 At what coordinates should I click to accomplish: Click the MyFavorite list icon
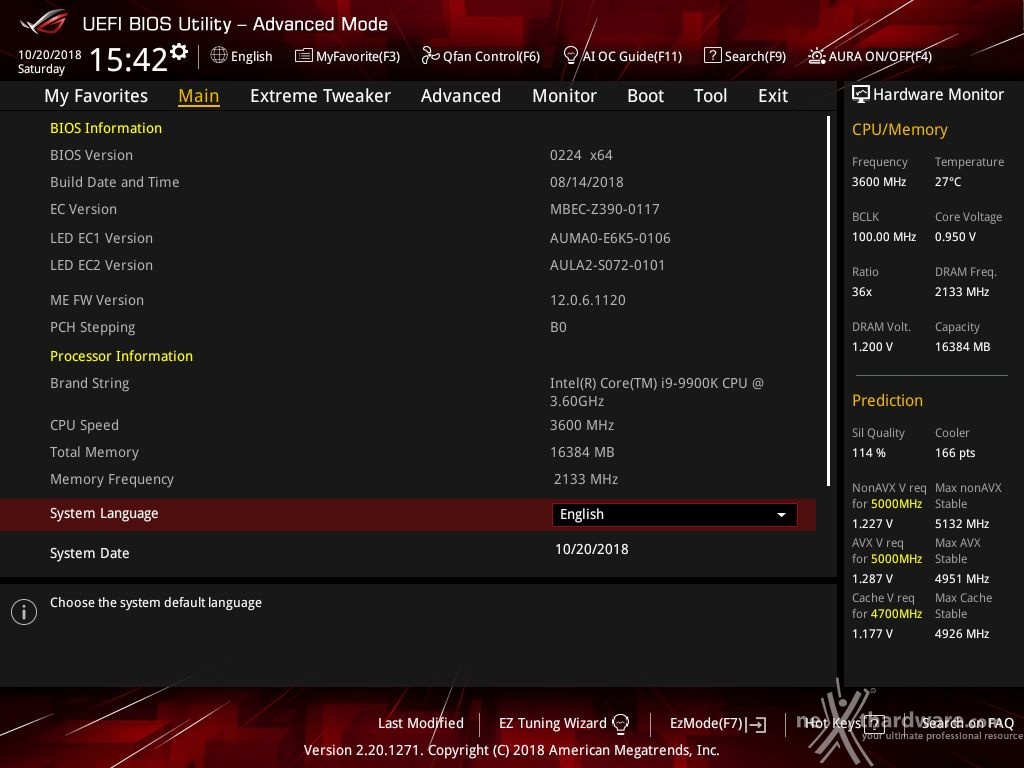[x=304, y=56]
